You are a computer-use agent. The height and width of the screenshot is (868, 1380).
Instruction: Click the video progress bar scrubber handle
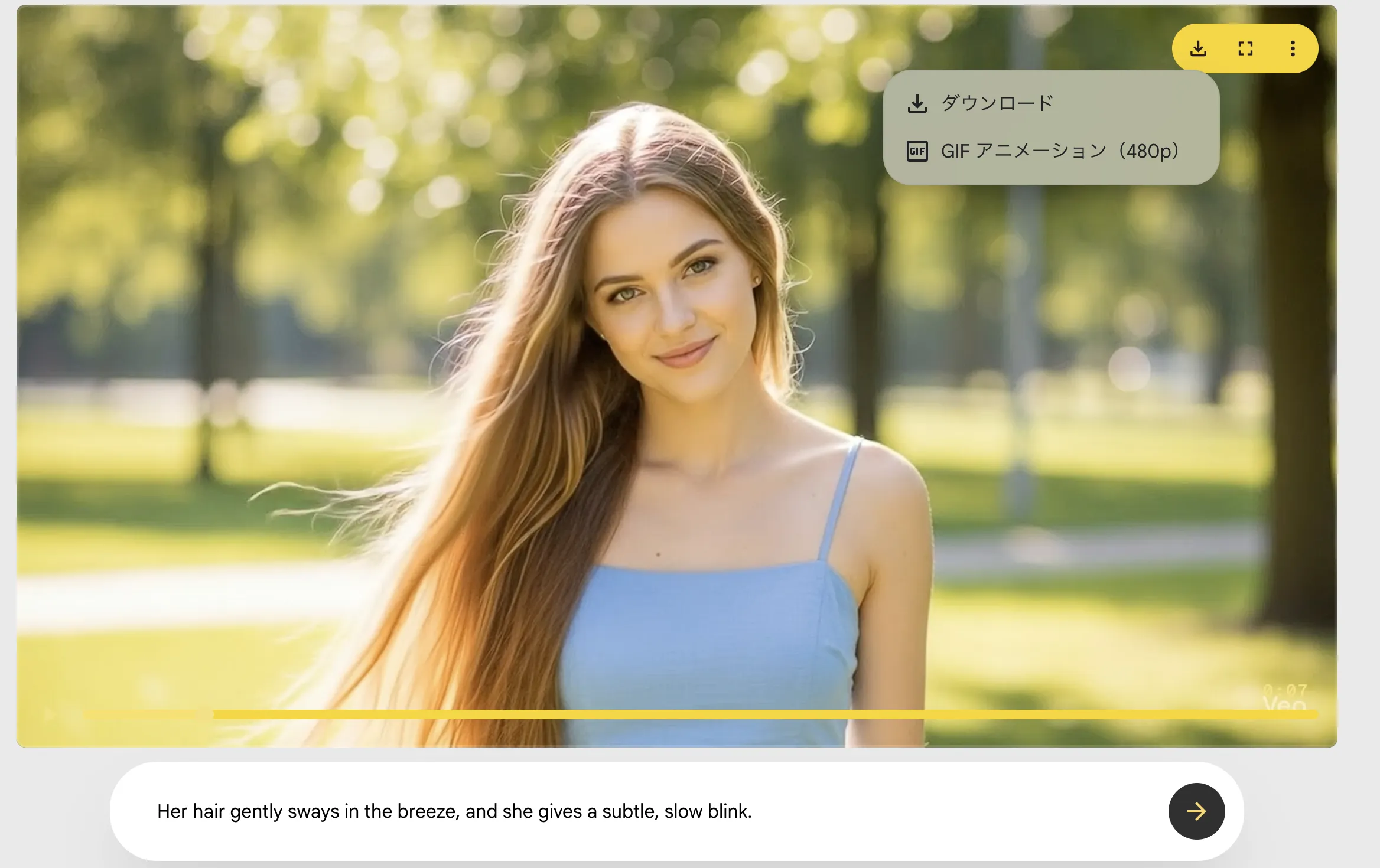pyautogui.click(x=205, y=714)
